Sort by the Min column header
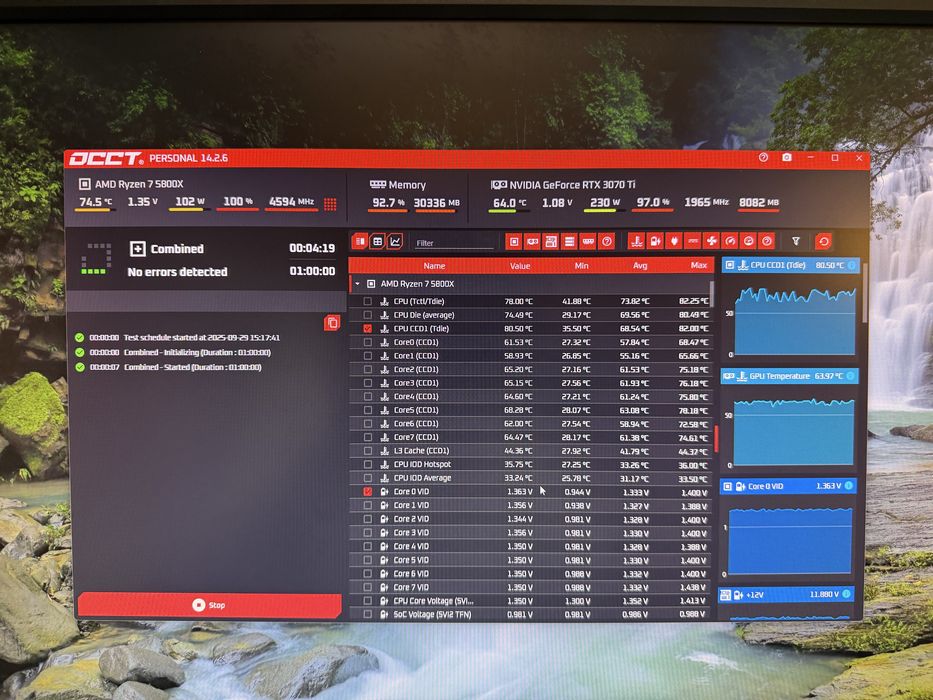933x700 pixels. (x=581, y=265)
